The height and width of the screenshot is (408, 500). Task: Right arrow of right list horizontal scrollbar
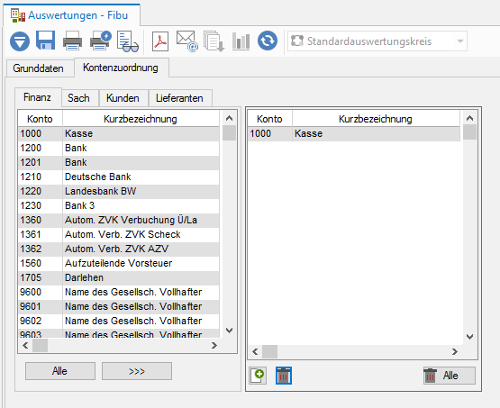tap(455, 352)
